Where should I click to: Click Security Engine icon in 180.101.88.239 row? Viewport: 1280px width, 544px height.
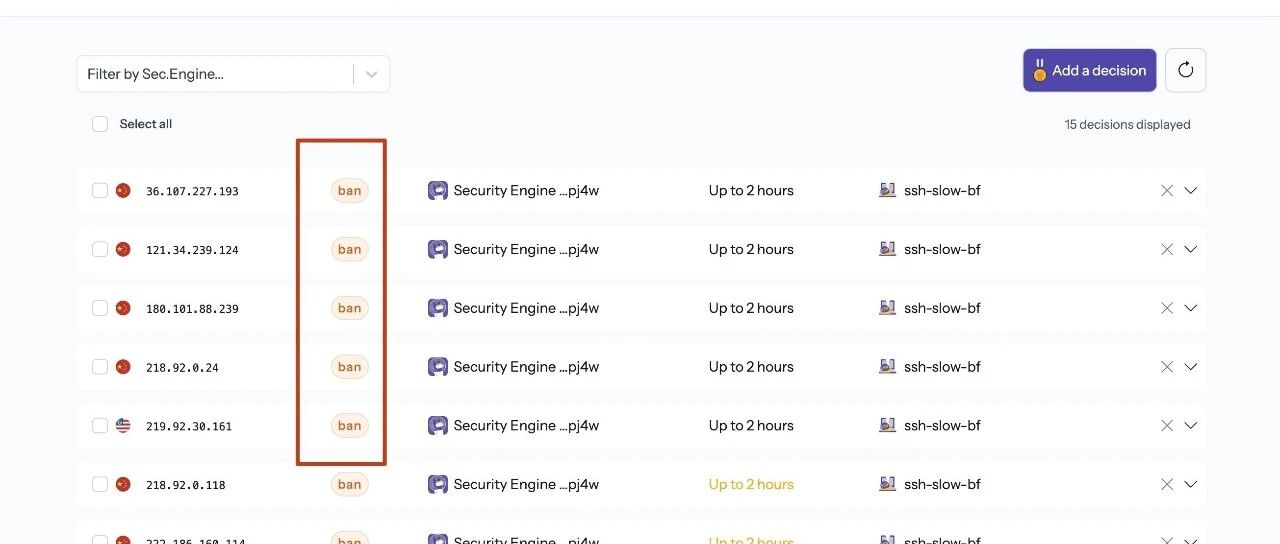coord(437,308)
